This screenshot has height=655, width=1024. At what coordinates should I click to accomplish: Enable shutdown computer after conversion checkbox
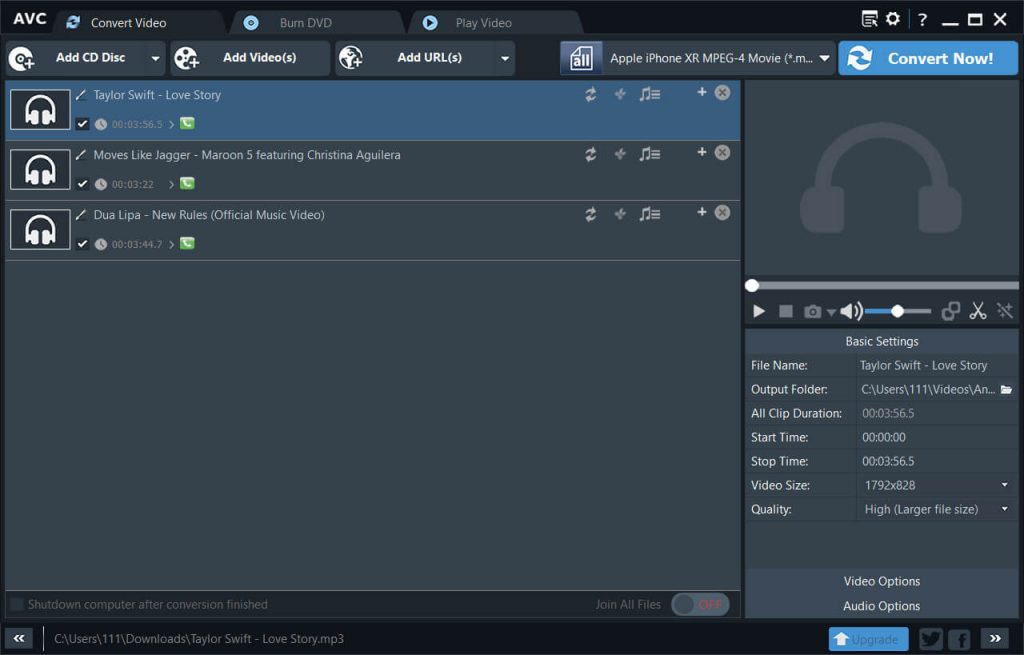pos(17,604)
